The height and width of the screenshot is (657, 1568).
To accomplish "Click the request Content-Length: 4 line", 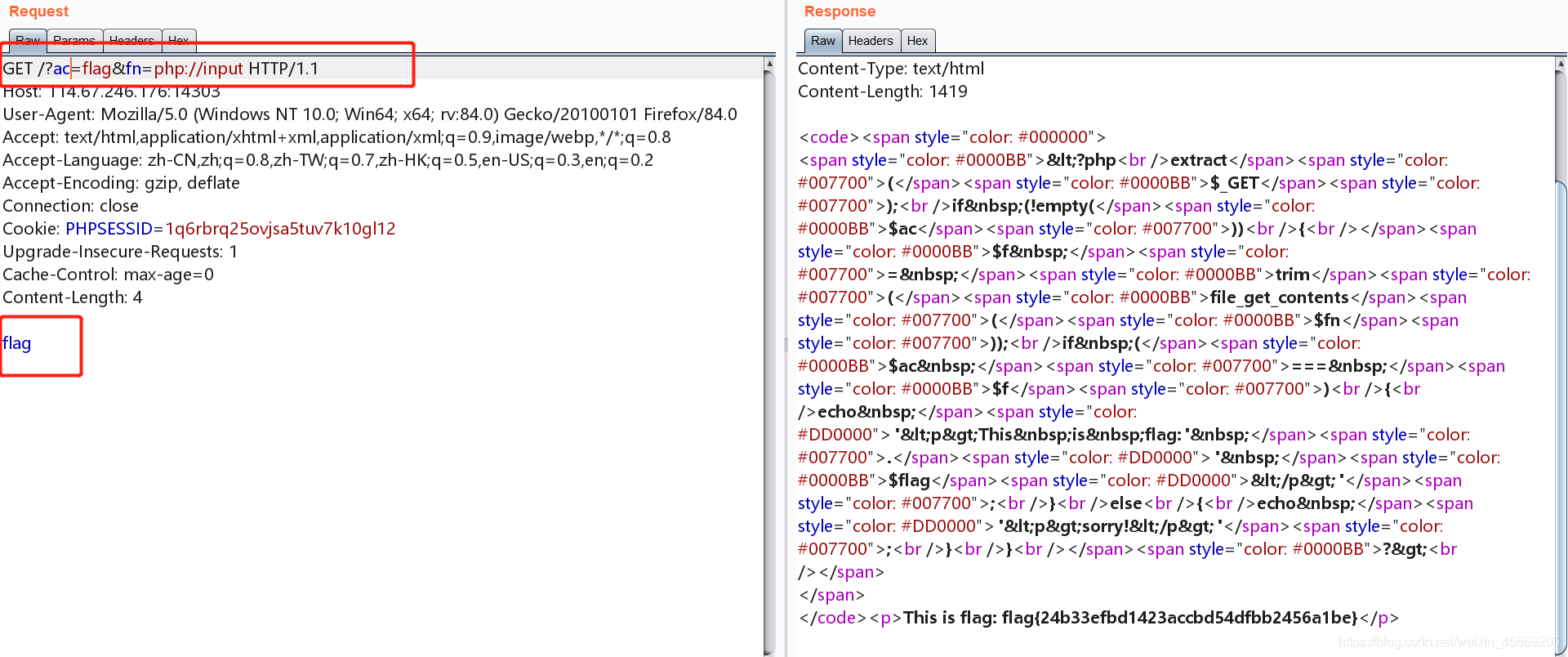I will 73,297.
